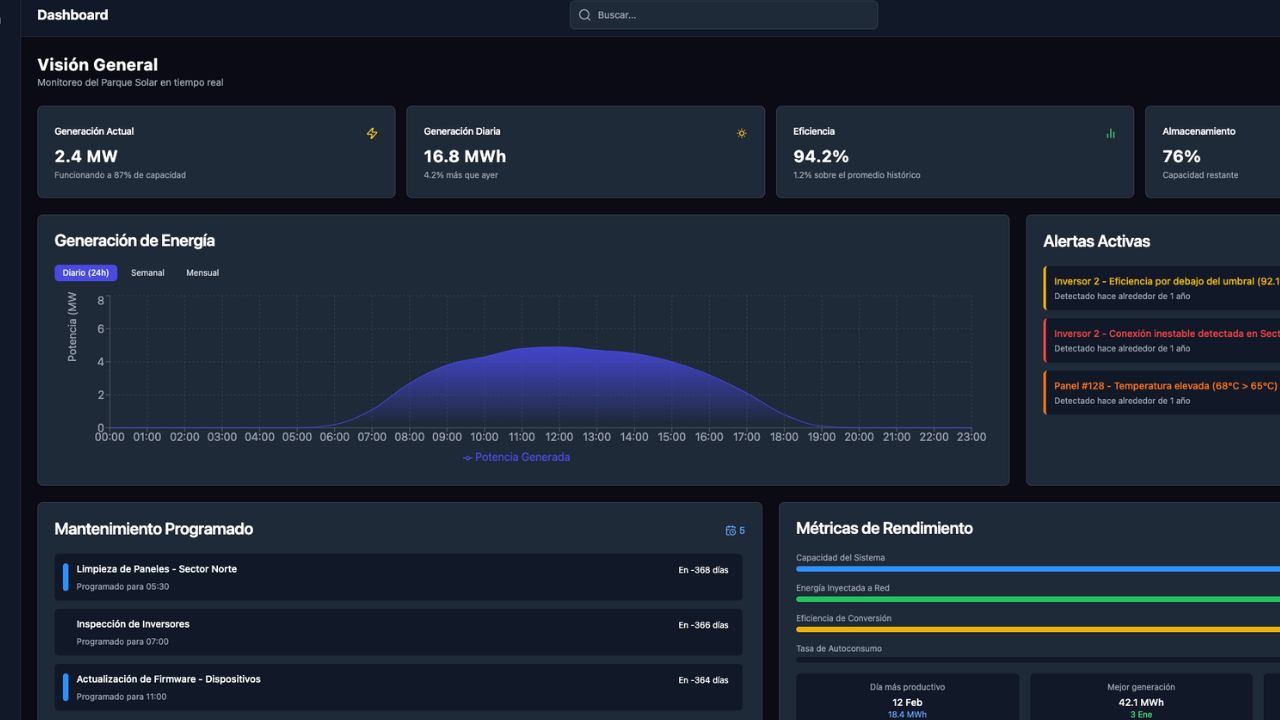Viewport: 1280px width, 720px height.
Task: Click 'Programado para 11:00' text
Action: click(123, 697)
